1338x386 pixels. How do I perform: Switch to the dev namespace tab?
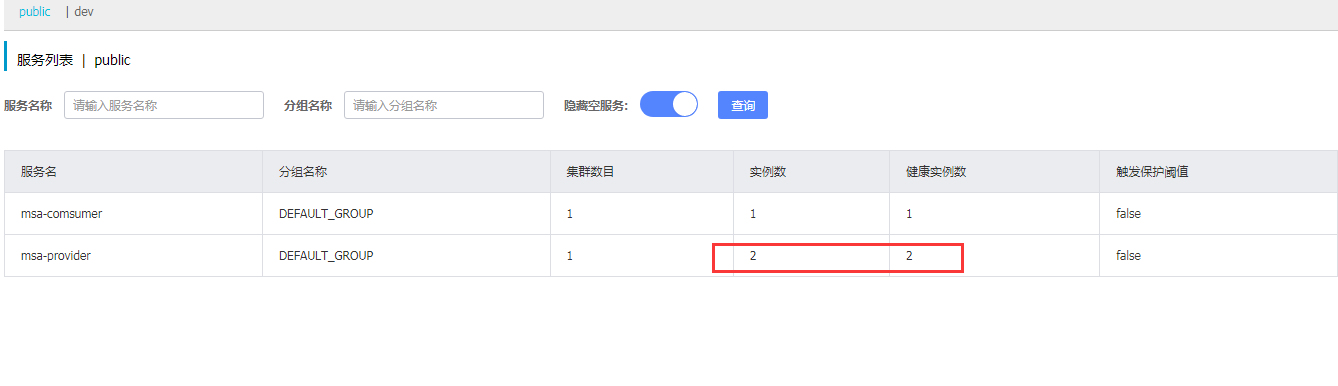pyautogui.click(x=84, y=12)
